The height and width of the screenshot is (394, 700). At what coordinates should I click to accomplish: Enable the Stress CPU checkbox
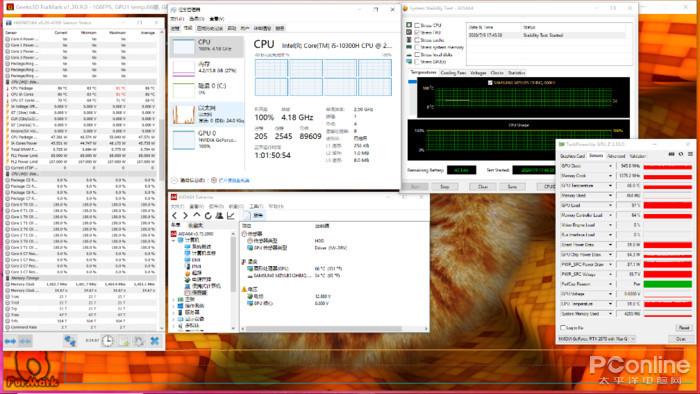point(417,25)
